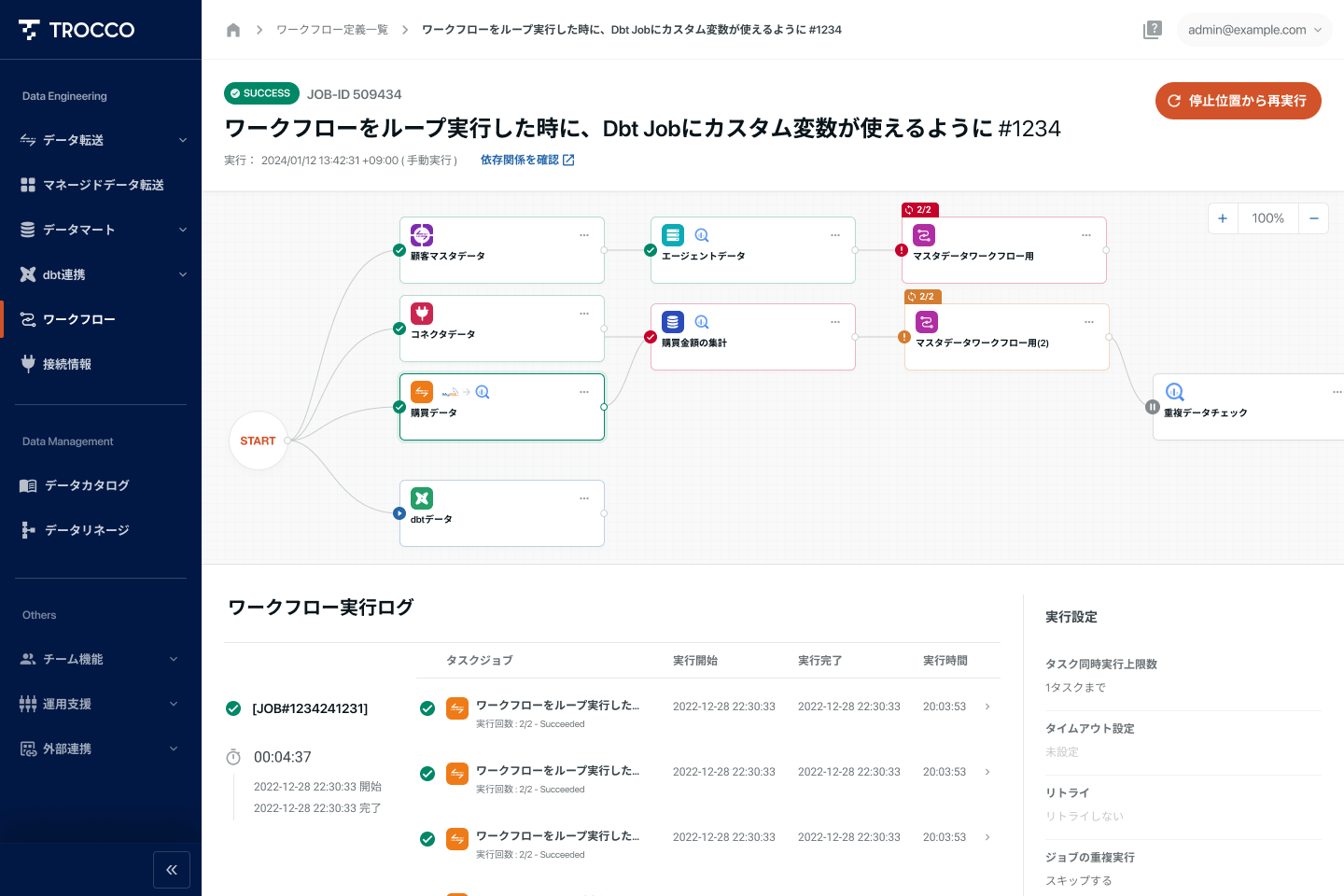Open the ... menu on the 購買データ node
The image size is (1344, 896).
coord(584,391)
